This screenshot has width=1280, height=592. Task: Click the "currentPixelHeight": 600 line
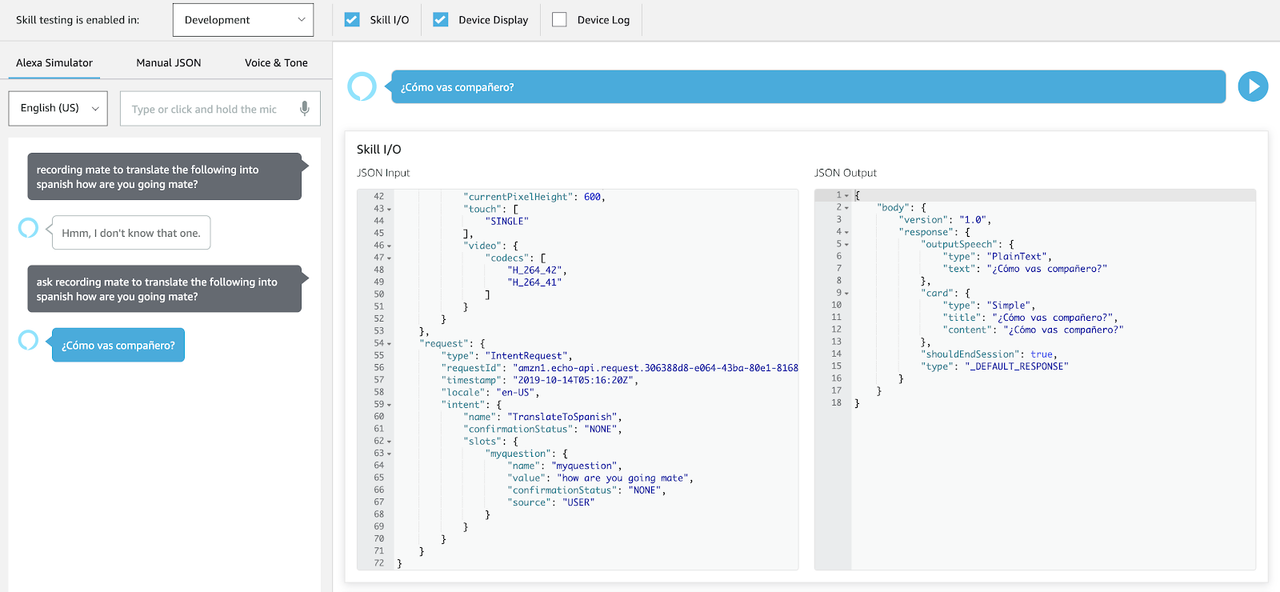point(535,197)
